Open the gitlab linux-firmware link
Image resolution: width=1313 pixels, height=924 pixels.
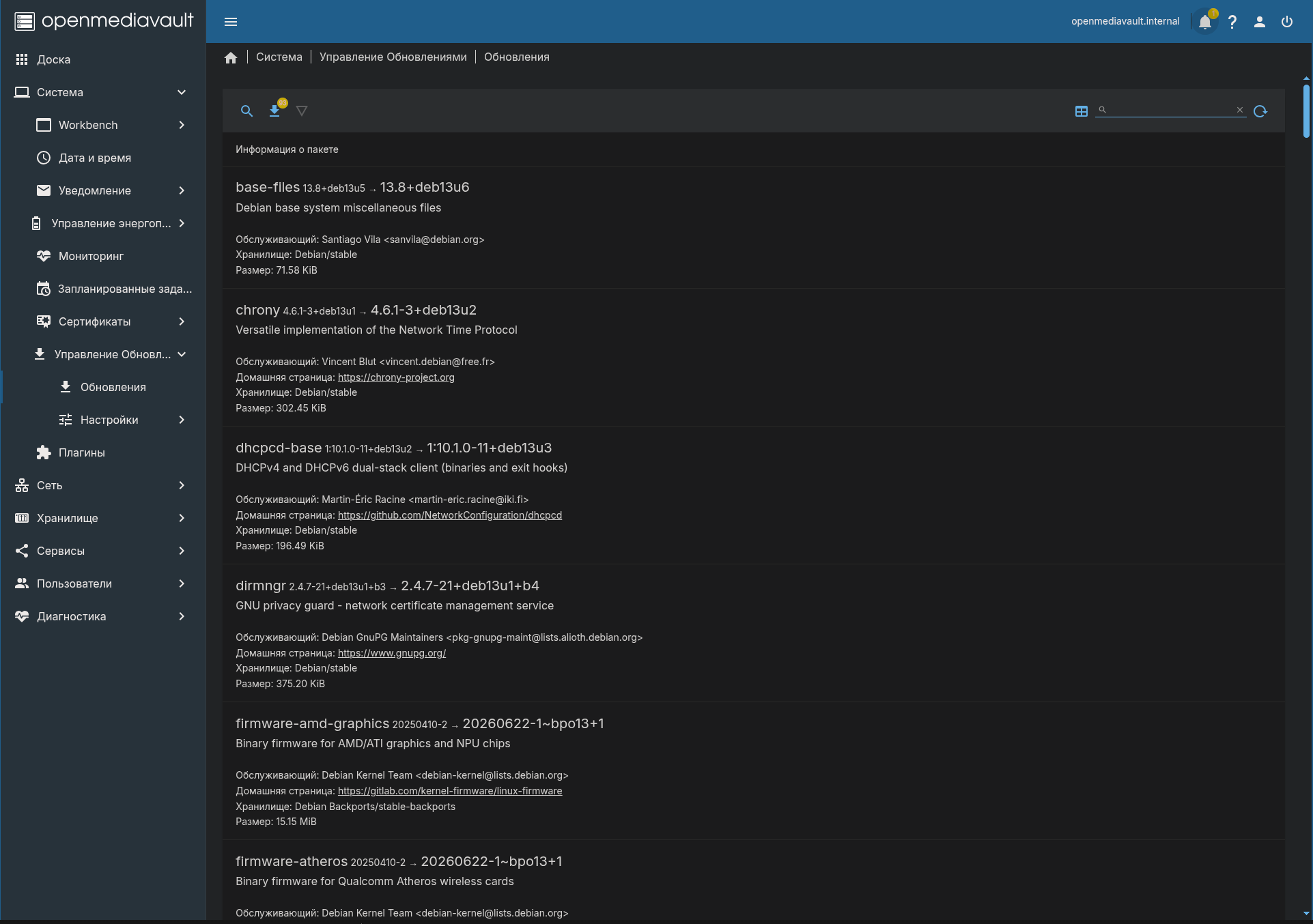tap(450, 791)
